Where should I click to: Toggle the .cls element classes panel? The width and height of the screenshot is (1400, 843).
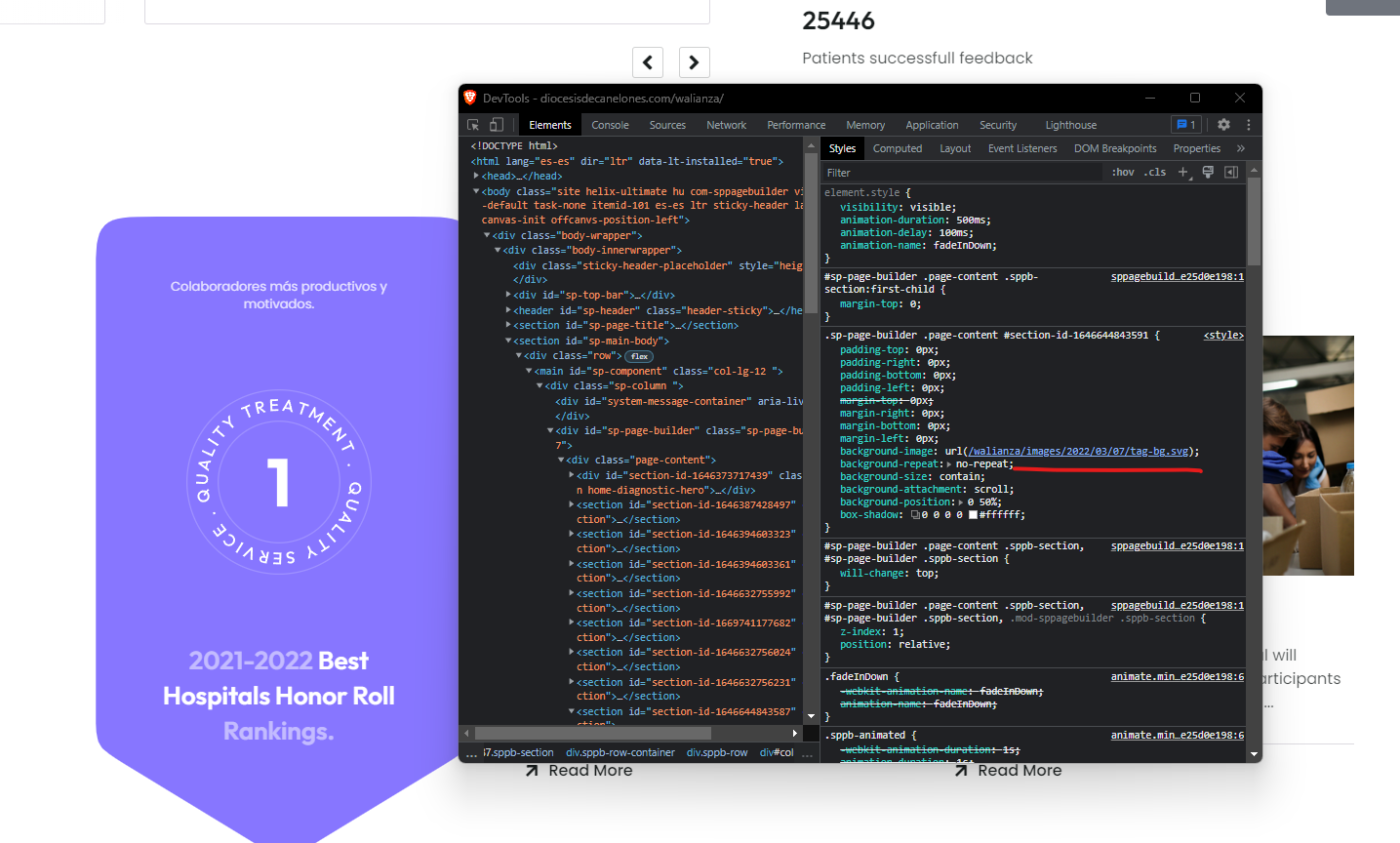tap(1155, 172)
